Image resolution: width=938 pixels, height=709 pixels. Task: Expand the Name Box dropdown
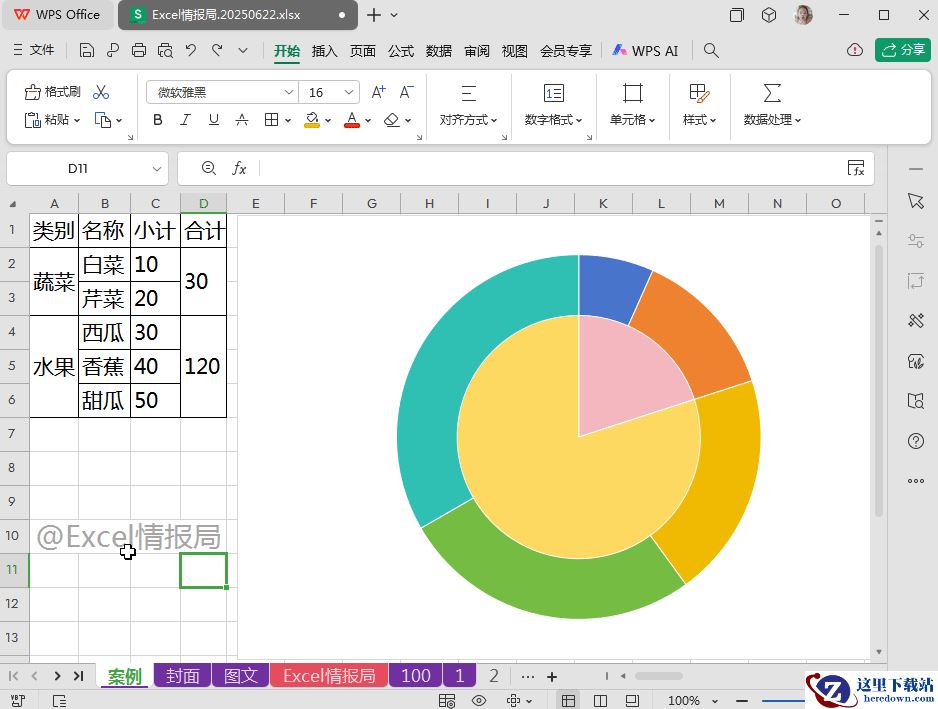[x=157, y=169]
